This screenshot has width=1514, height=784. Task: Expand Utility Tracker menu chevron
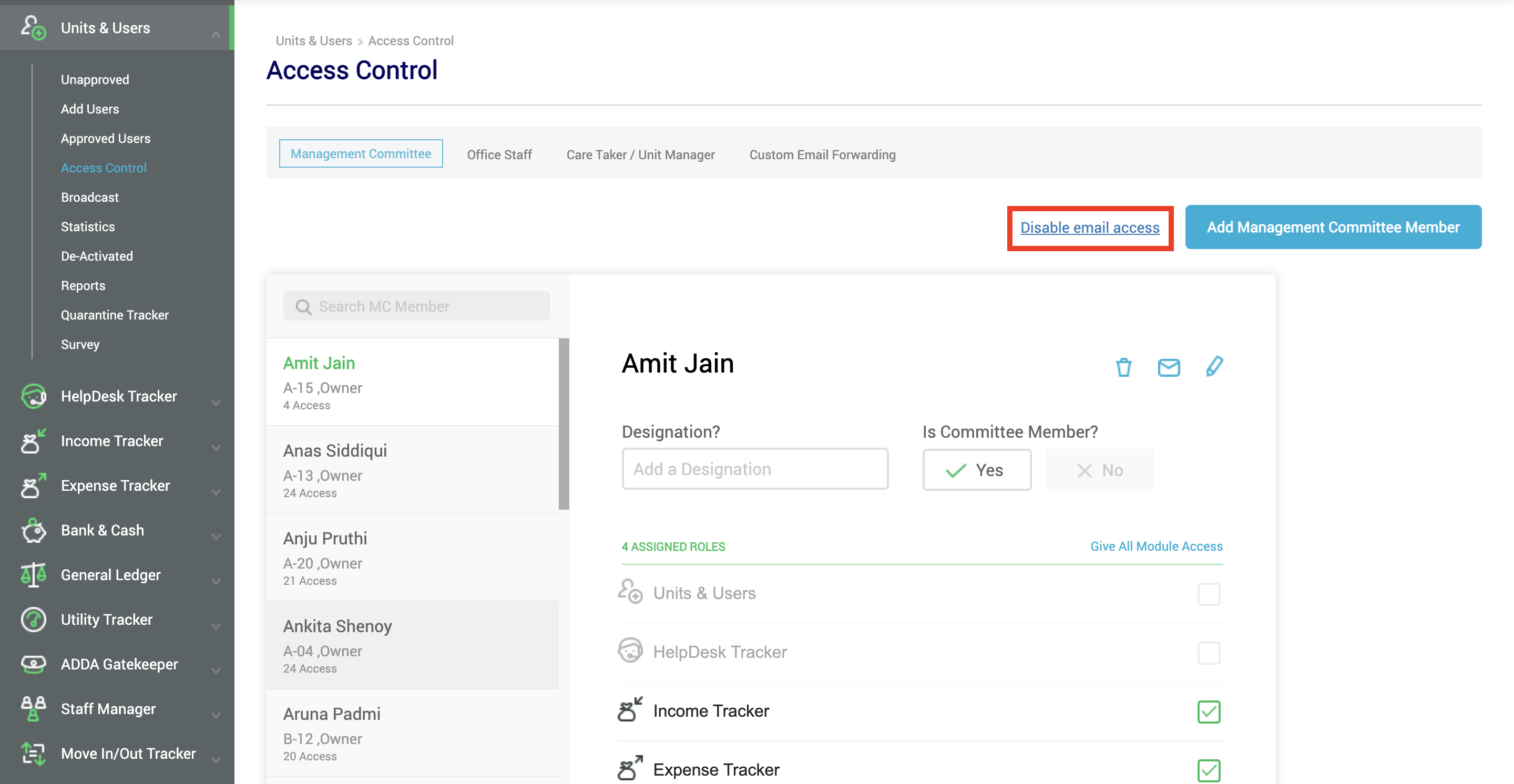216,626
